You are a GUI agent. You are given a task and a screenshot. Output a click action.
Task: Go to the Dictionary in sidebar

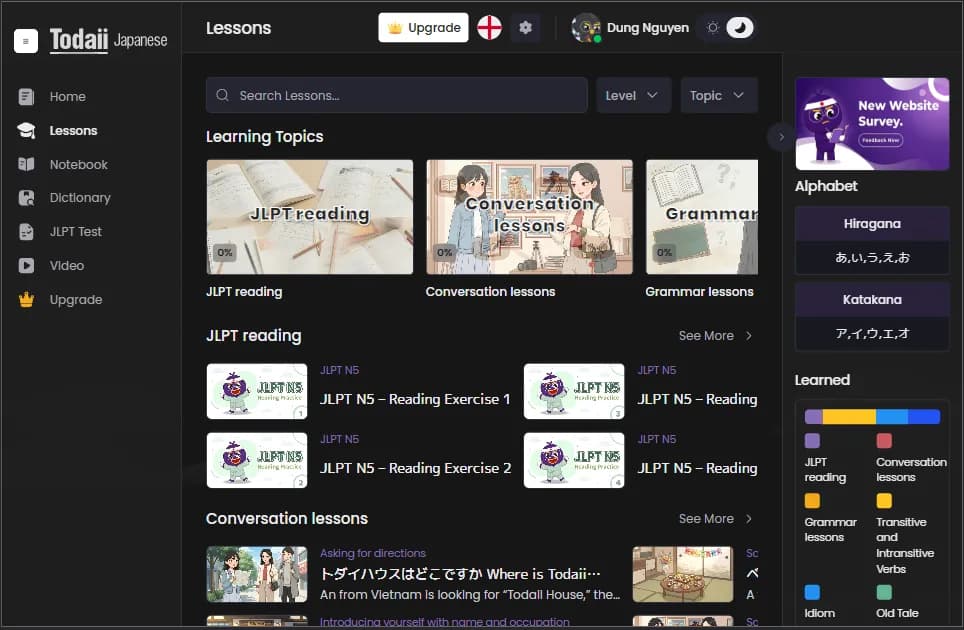[80, 198]
